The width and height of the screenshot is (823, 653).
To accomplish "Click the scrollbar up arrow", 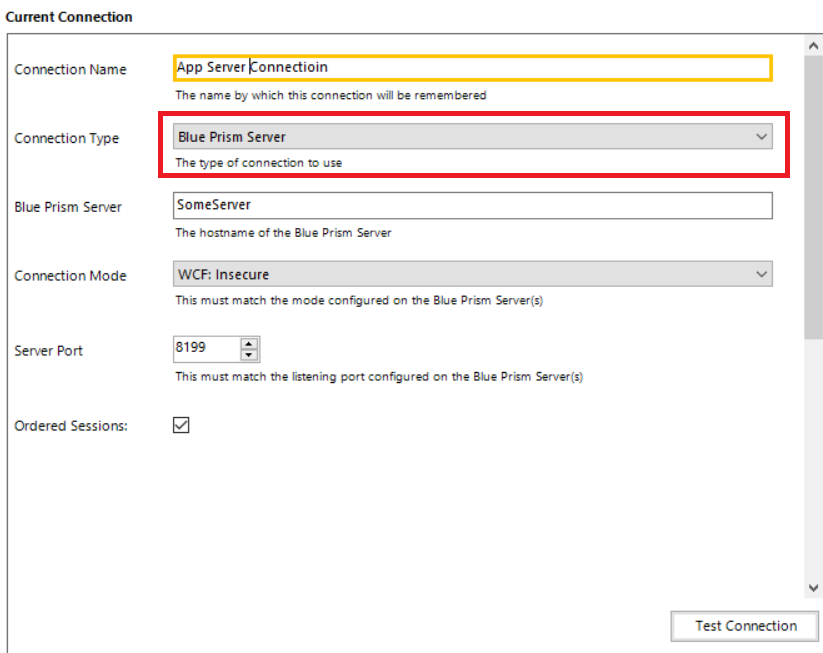I will coord(812,46).
